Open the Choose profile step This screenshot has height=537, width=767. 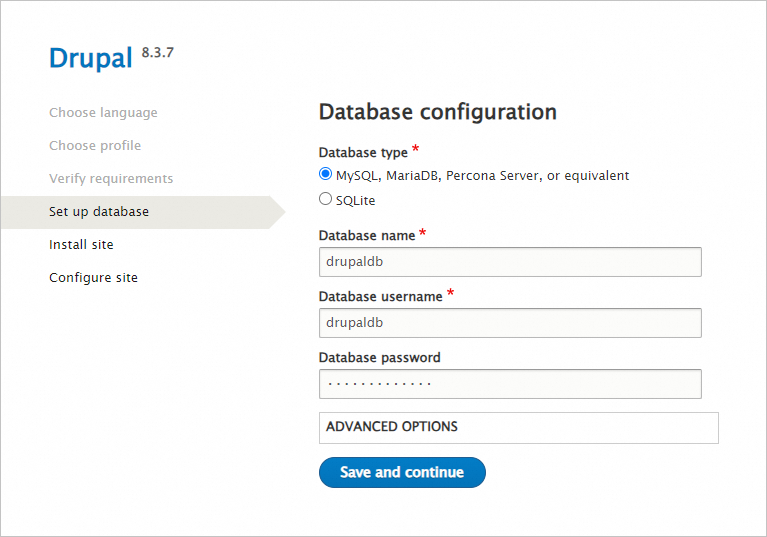95,146
